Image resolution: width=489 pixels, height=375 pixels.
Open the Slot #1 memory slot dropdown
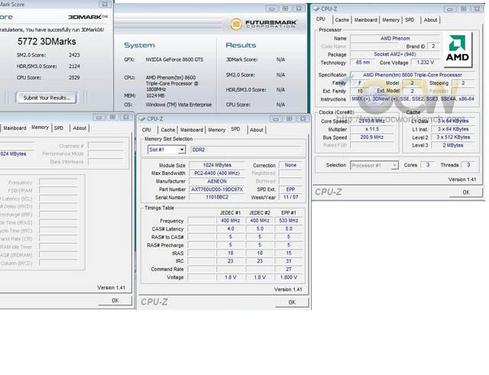pyautogui.click(x=166, y=150)
